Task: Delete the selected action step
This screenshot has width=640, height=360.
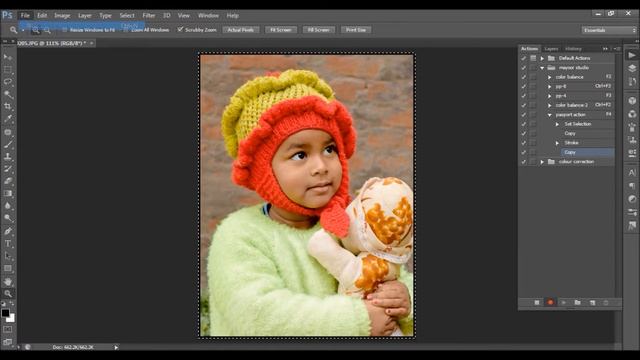Action: click(x=606, y=302)
